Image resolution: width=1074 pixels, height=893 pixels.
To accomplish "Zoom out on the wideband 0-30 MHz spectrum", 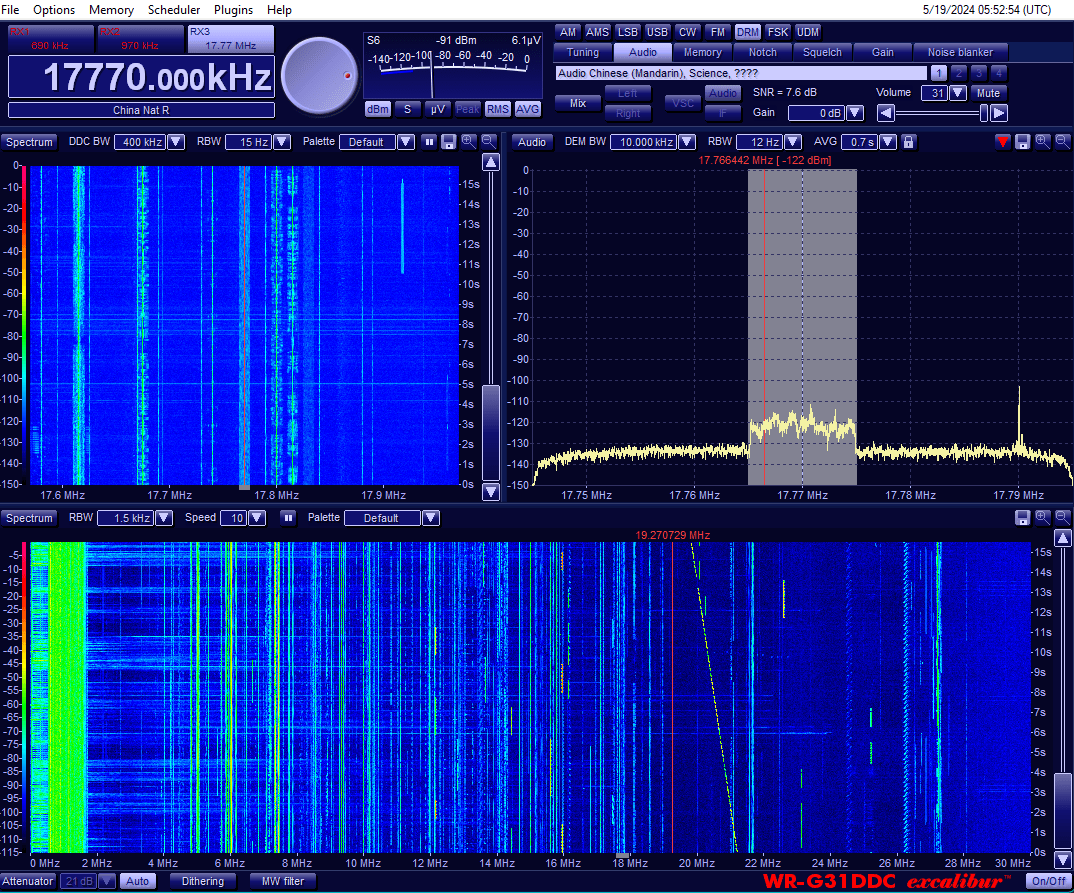I will coord(1062,518).
